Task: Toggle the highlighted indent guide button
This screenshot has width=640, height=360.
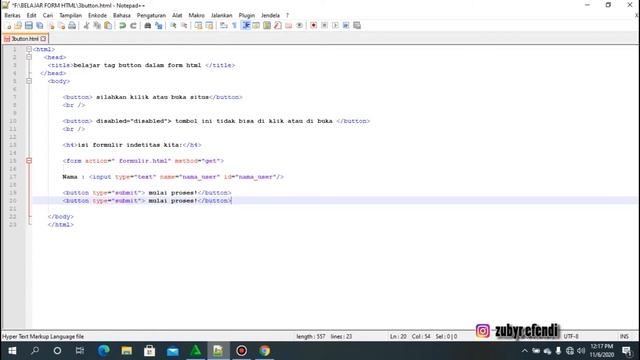Action: [x=245, y=26]
